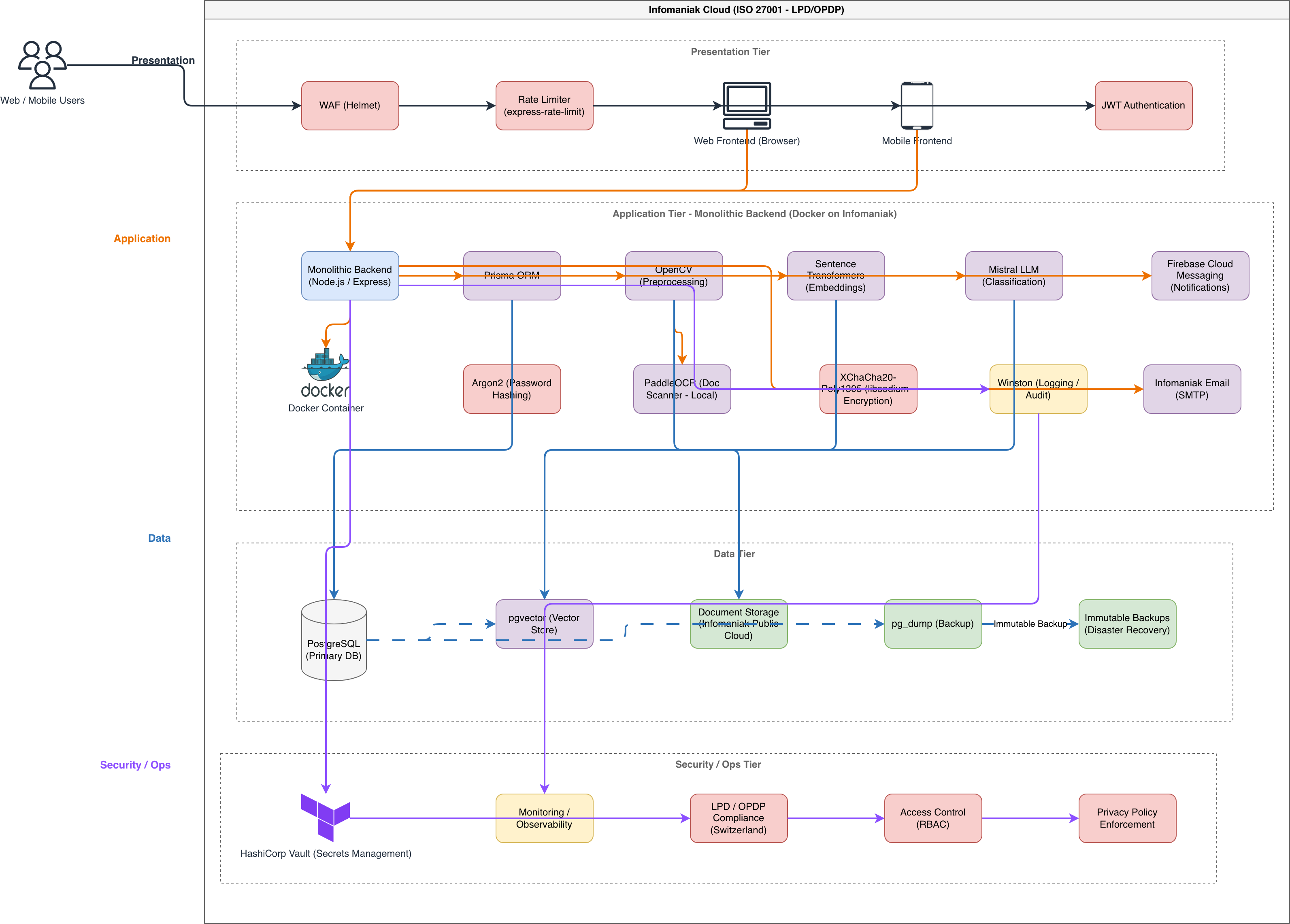Select the Argon2 Password Hashing node
Viewport: 1290px width, 924px height.
point(512,389)
